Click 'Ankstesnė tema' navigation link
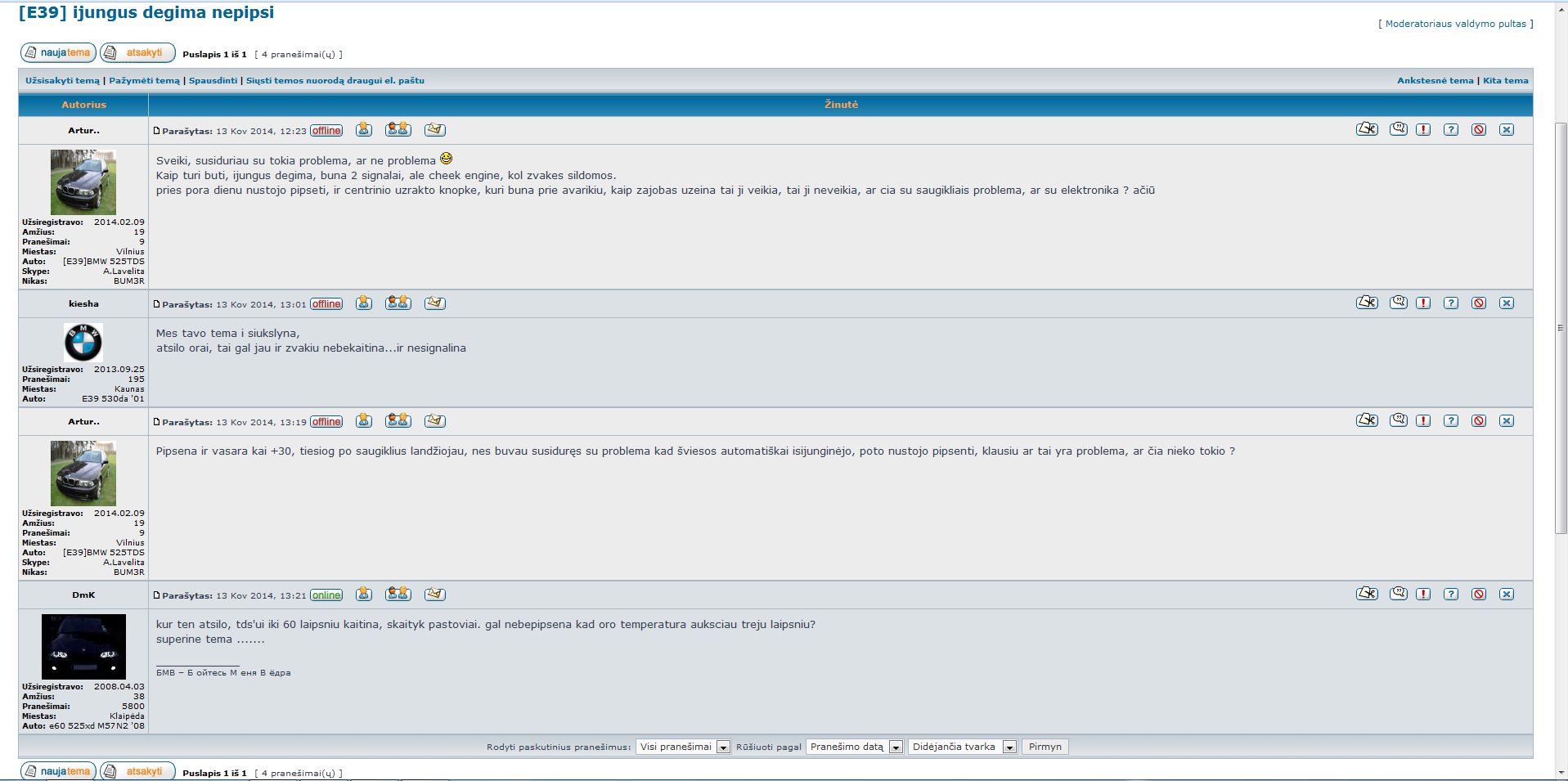 click(1435, 80)
